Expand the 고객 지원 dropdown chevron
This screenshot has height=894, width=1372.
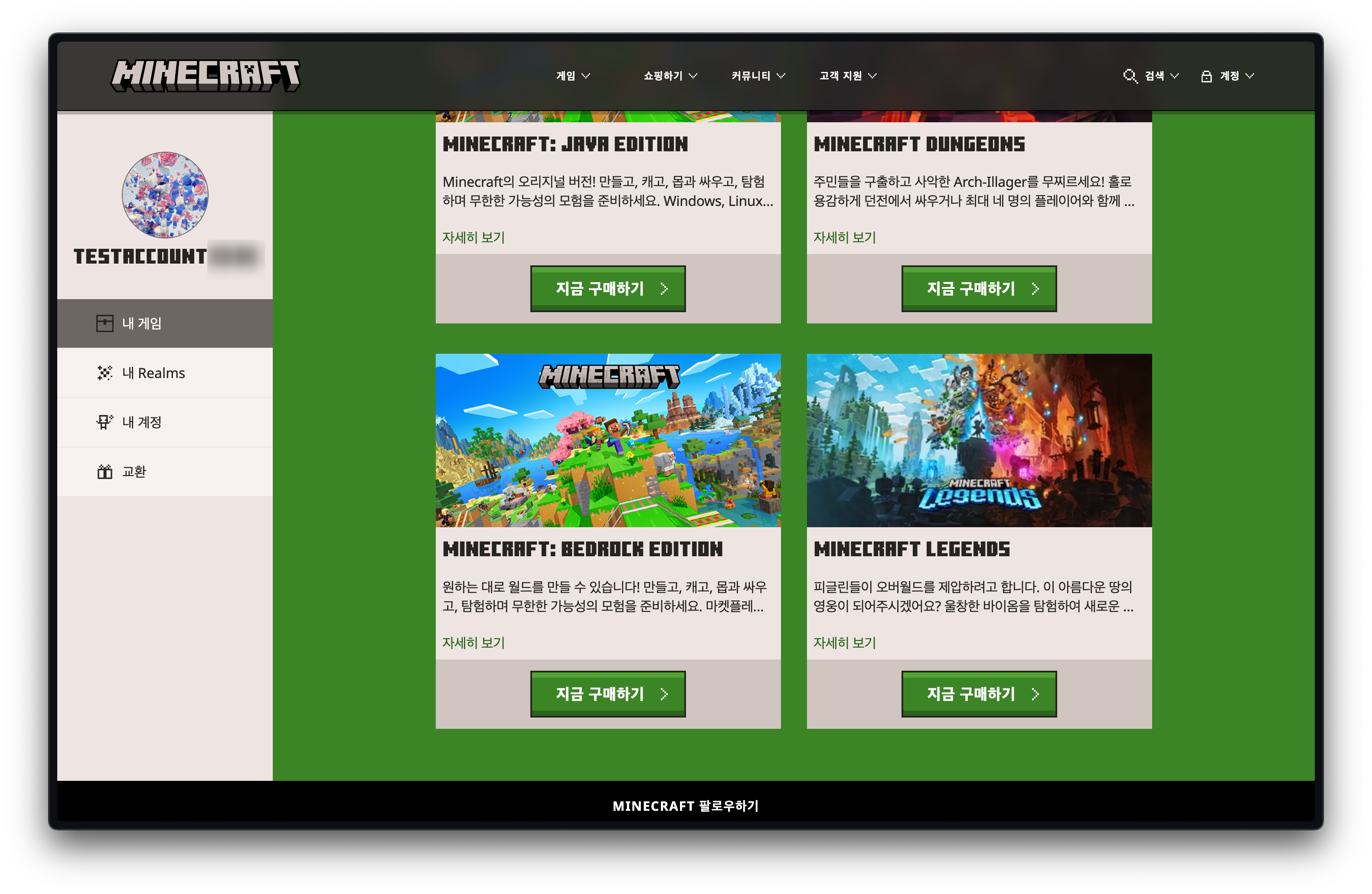(872, 76)
